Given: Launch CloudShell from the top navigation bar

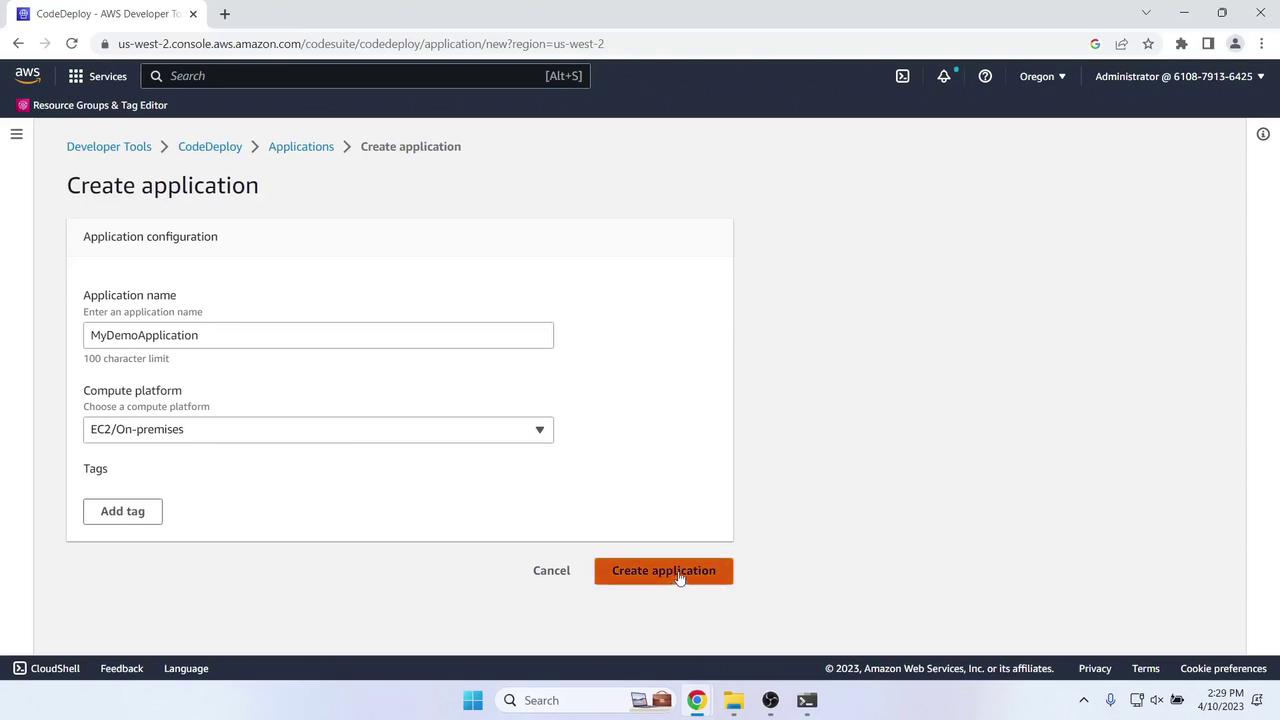Looking at the screenshot, I should [902, 76].
